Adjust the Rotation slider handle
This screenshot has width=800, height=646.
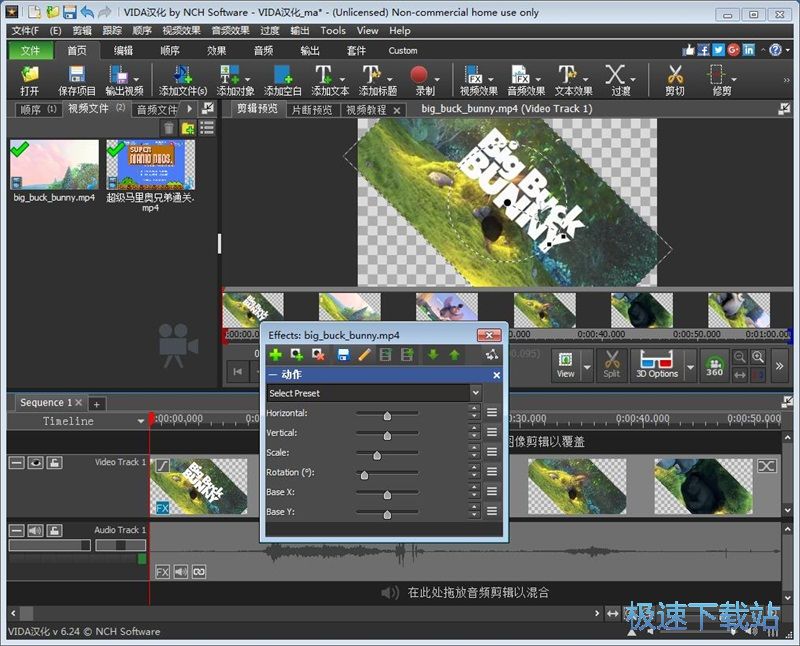click(364, 475)
